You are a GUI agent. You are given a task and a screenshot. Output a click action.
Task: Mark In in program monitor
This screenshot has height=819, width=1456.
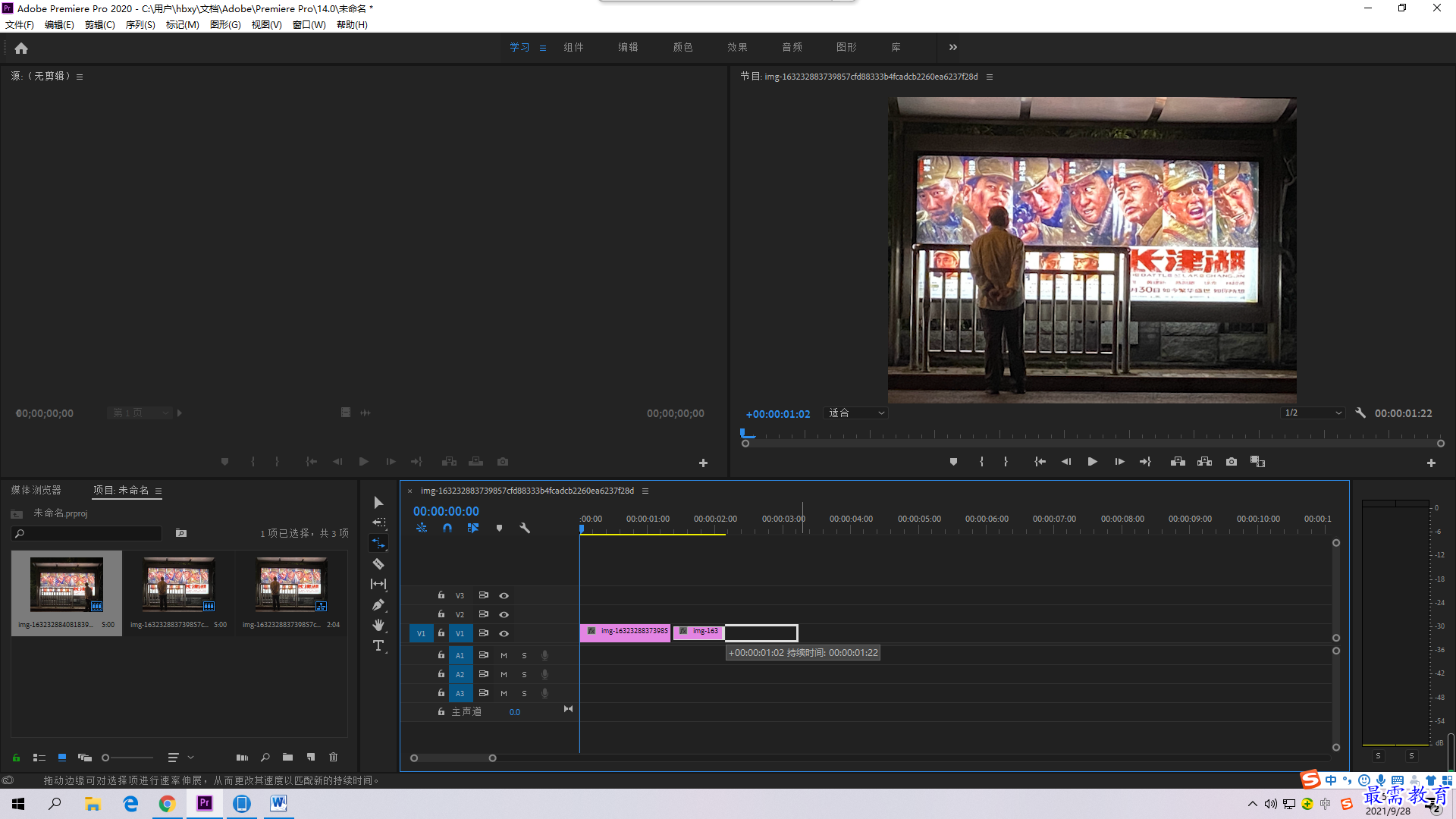981,462
